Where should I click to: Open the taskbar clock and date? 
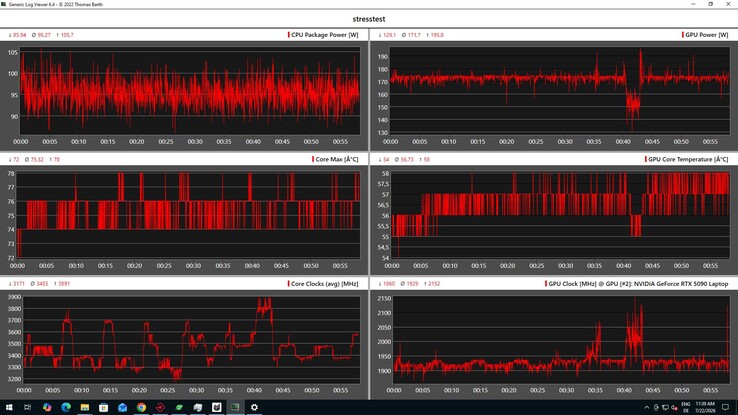(705, 407)
